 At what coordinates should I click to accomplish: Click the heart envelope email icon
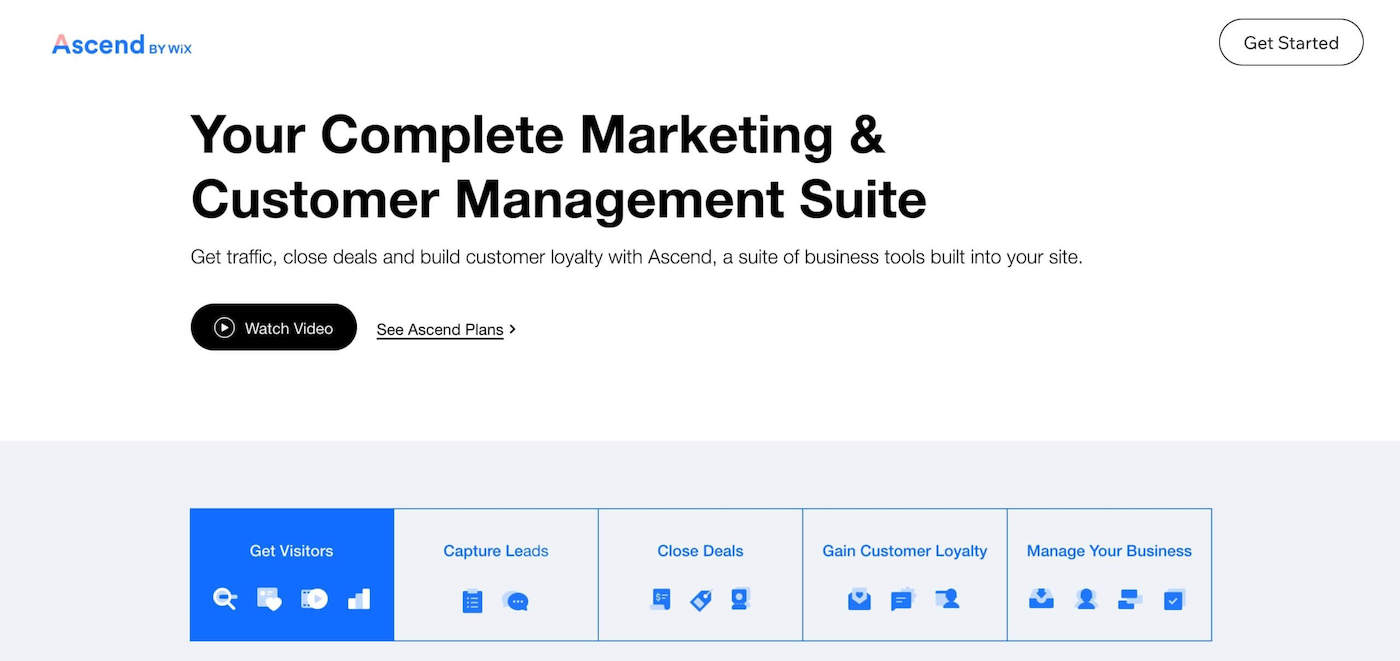(x=859, y=599)
